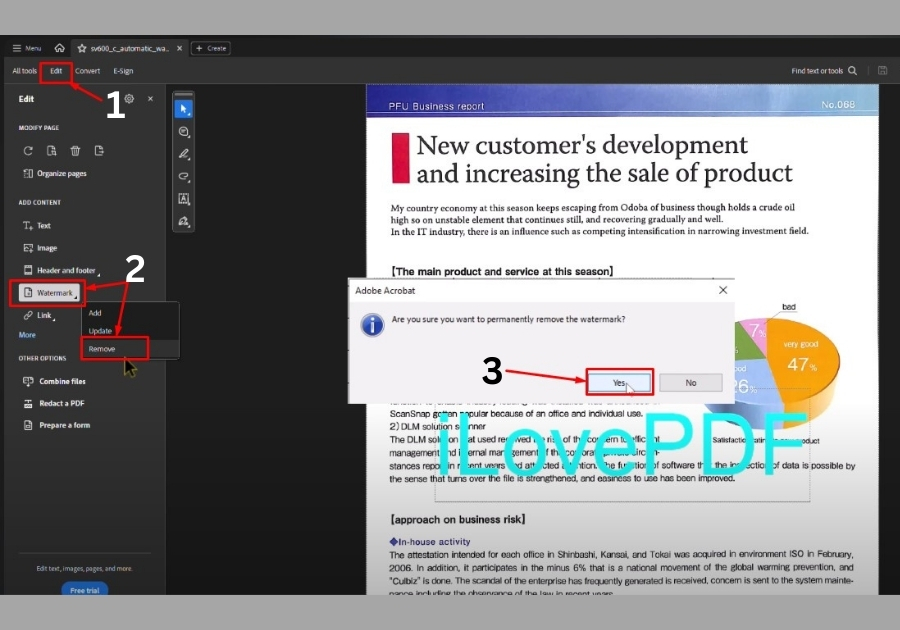Click the Free trial button
The width and height of the screenshot is (900, 630).
pyautogui.click(x=85, y=589)
